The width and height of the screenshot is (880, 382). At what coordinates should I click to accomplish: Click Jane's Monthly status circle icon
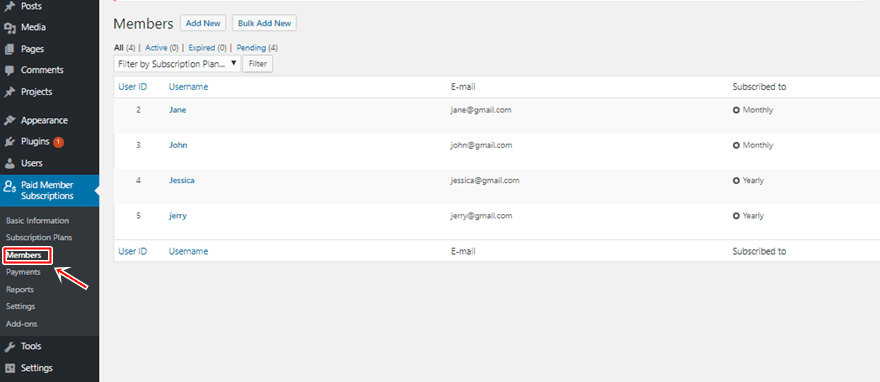[x=736, y=111]
